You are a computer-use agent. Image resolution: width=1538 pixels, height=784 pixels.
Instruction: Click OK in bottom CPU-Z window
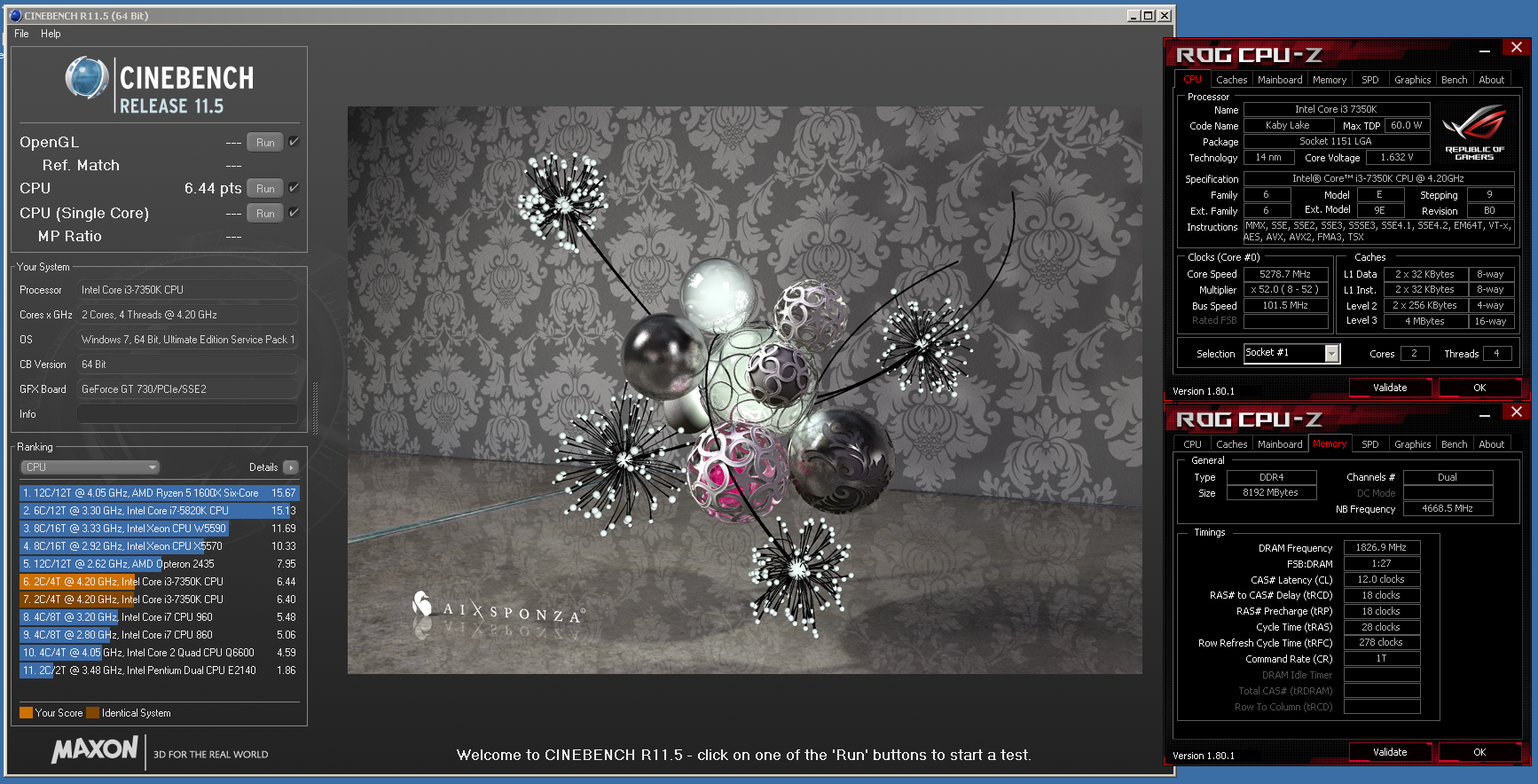point(1479,752)
